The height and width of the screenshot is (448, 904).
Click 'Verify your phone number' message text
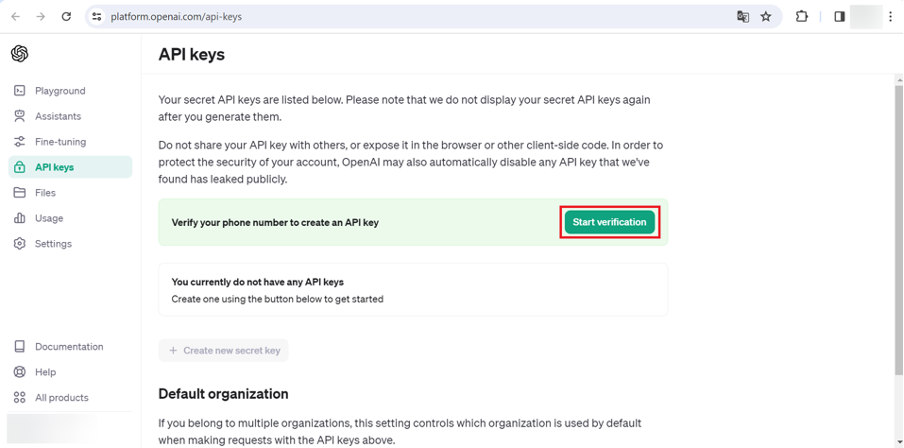coord(275,223)
